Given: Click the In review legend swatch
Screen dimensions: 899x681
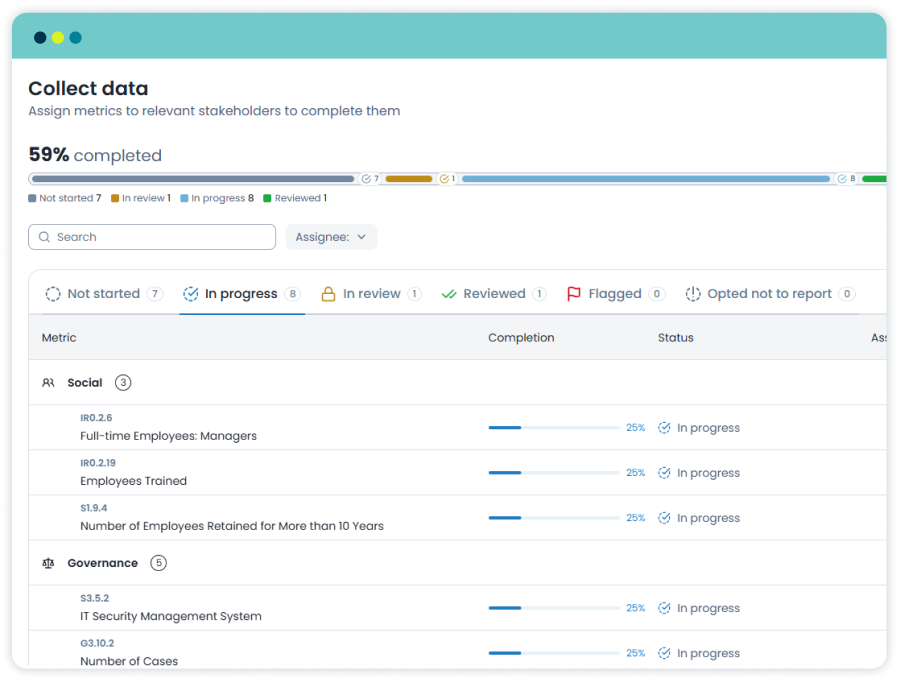Looking at the screenshot, I should [x=115, y=198].
